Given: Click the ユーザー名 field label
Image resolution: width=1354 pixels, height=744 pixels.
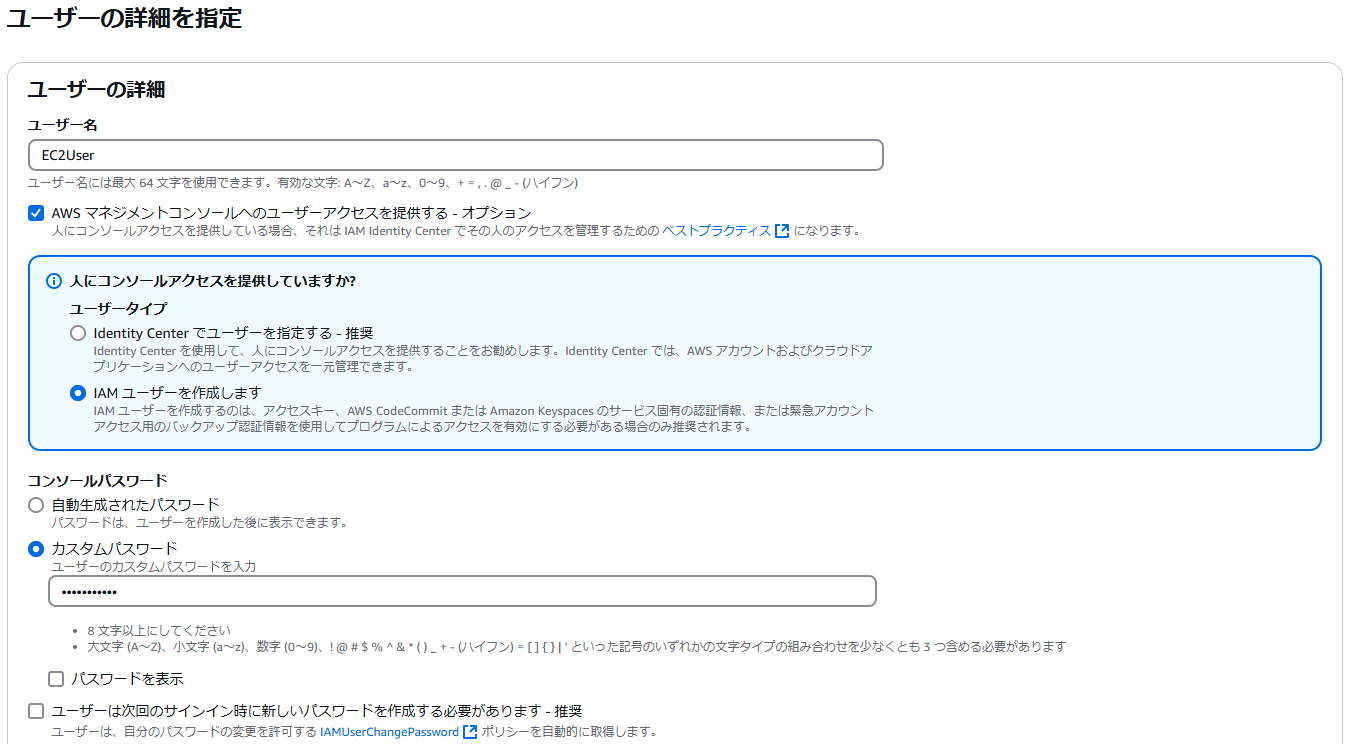Looking at the screenshot, I should pyautogui.click(x=62, y=125).
